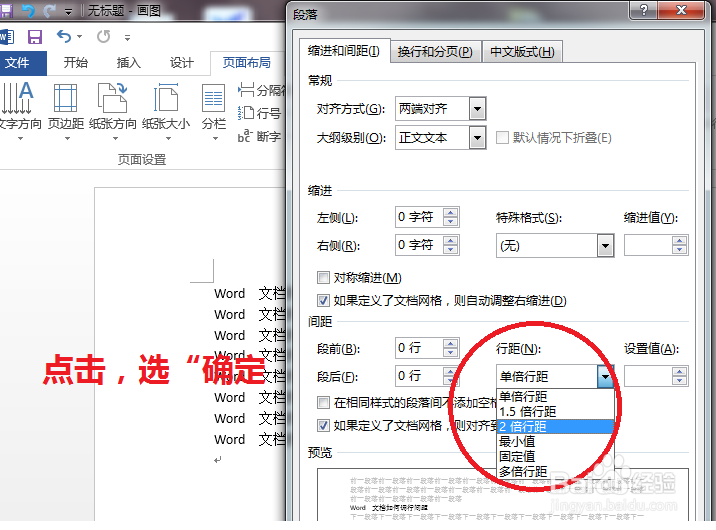Click the Breaks (分隔符) ribbon item

(262, 90)
